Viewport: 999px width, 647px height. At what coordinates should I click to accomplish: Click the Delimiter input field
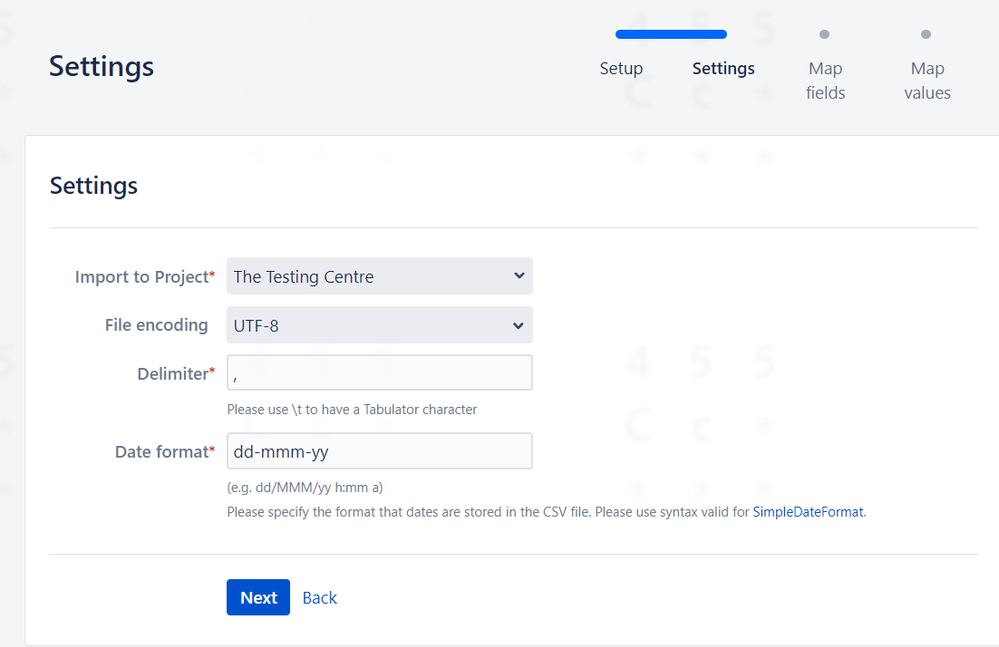[x=380, y=372]
